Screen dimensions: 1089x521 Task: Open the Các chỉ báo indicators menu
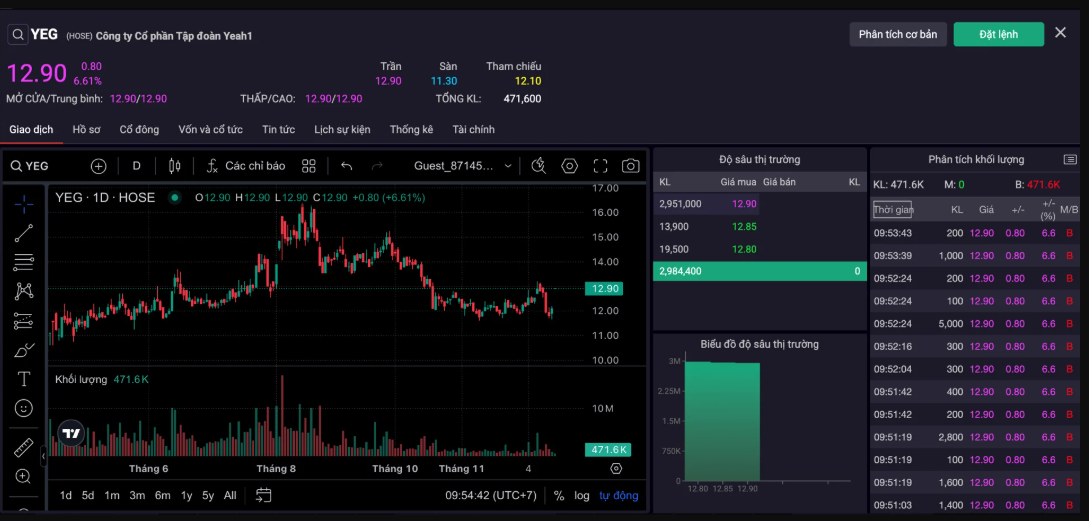(246, 166)
